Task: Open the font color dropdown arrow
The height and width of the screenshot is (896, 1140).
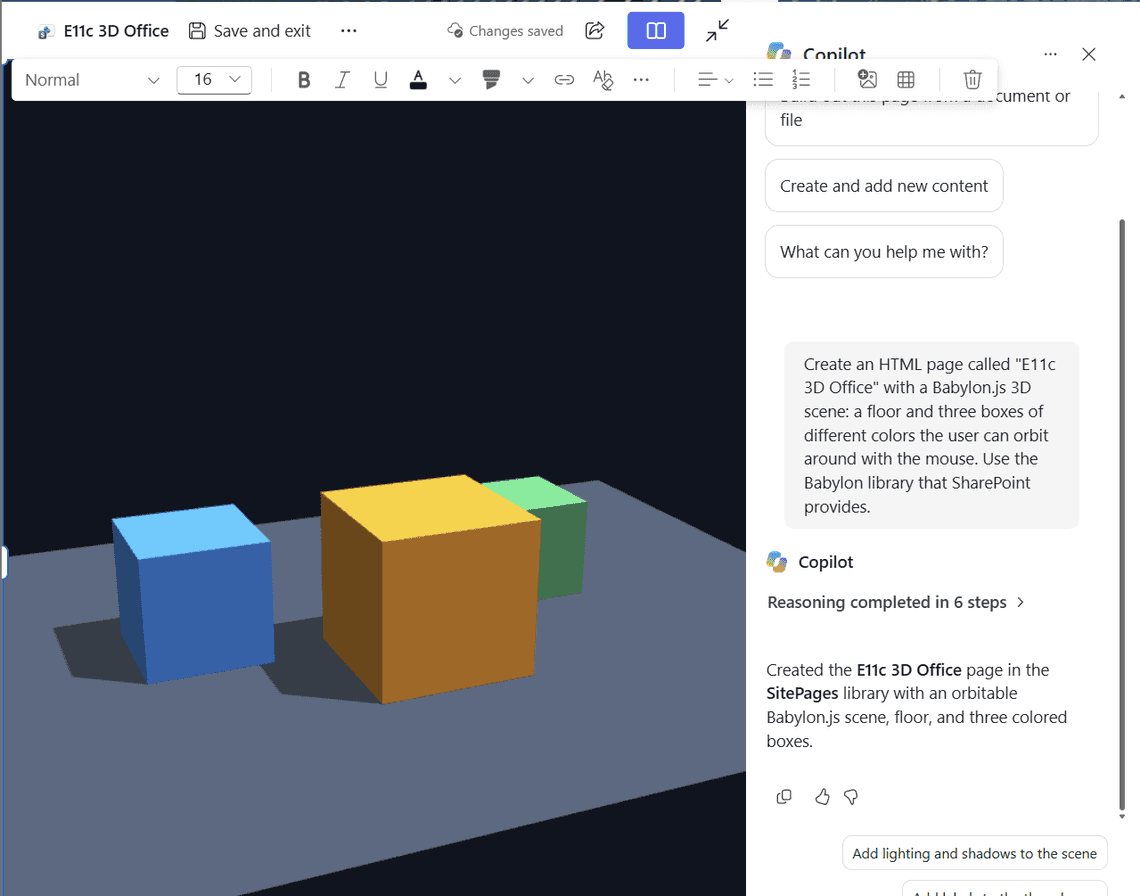Action: coord(454,80)
